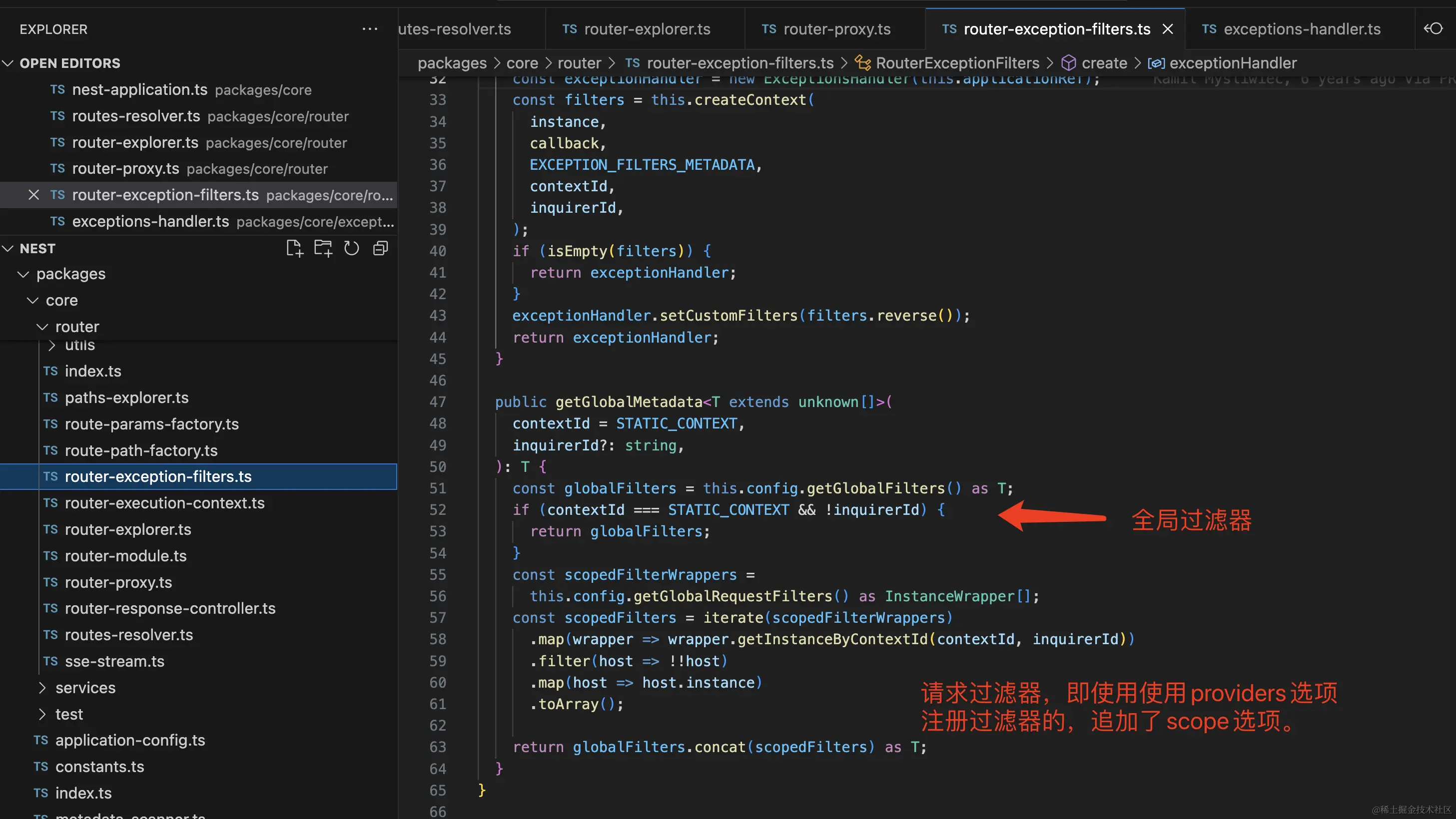Click class icon beside RouterExceptionFilters breadcrumb
Image resolution: width=1456 pixels, height=819 pixels.
[x=862, y=63]
